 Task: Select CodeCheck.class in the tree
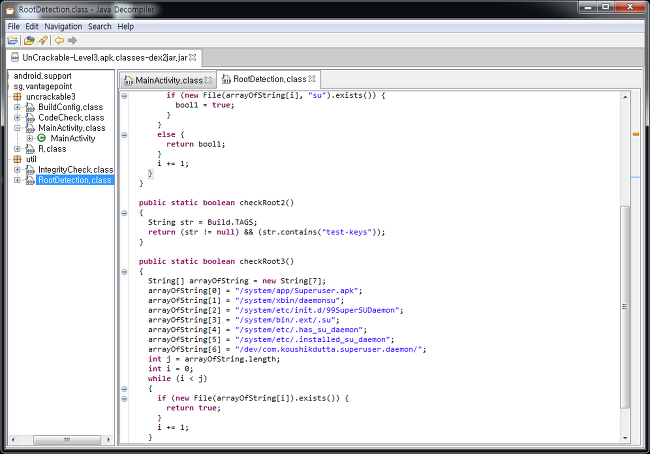point(71,118)
